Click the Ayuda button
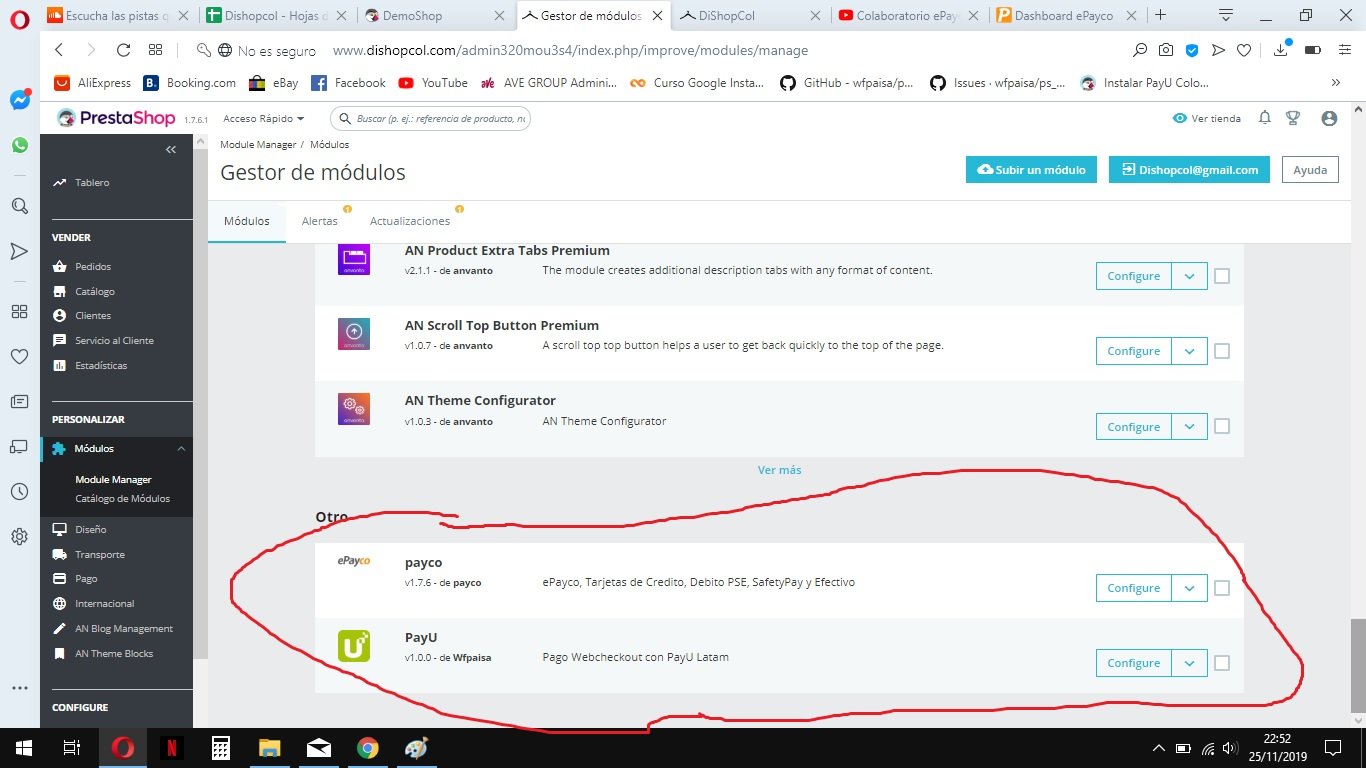 pos(1310,170)
